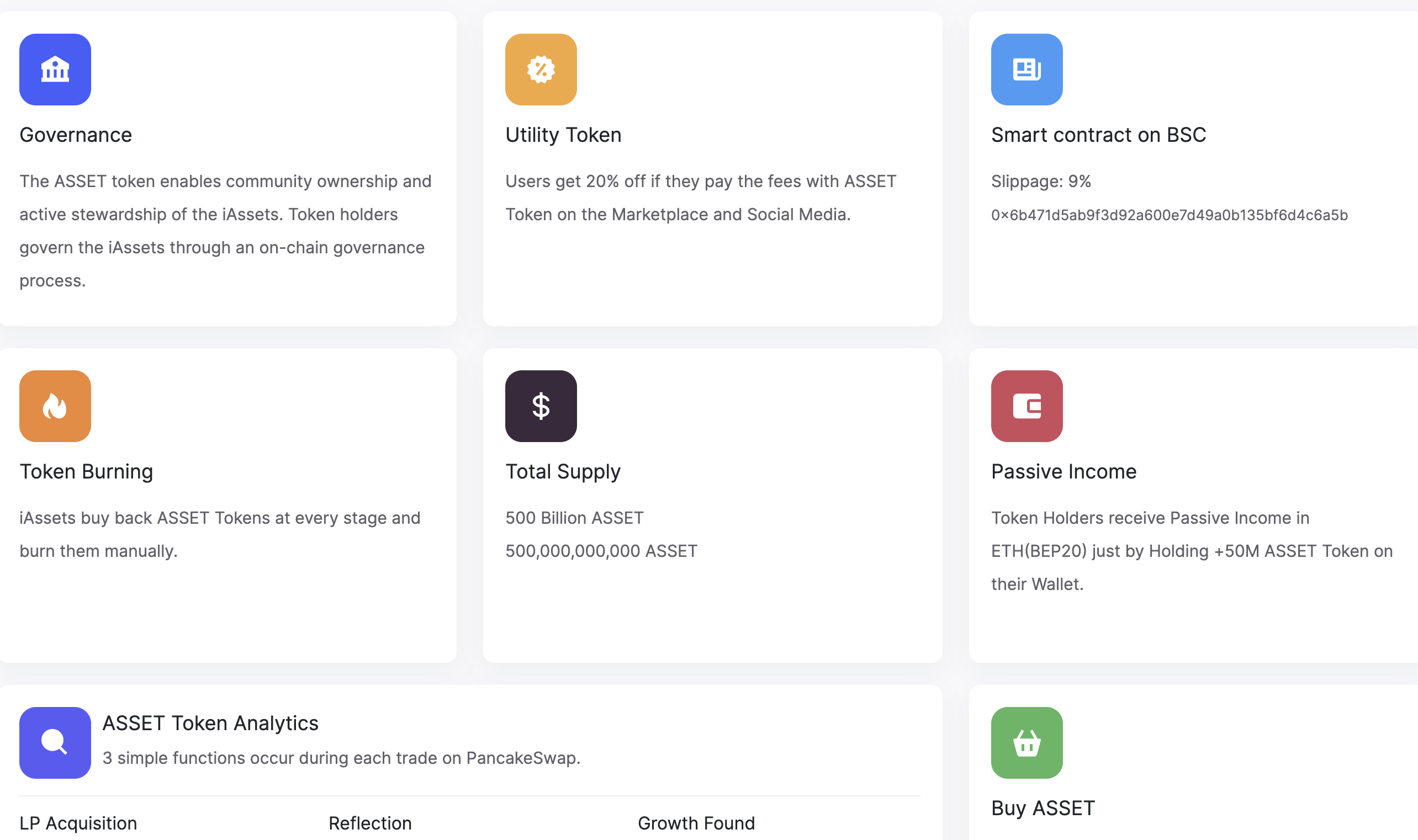Click the Governance bank building icon
The height and width of the screenshot is (840, 1418).
(x=55, y=70)
